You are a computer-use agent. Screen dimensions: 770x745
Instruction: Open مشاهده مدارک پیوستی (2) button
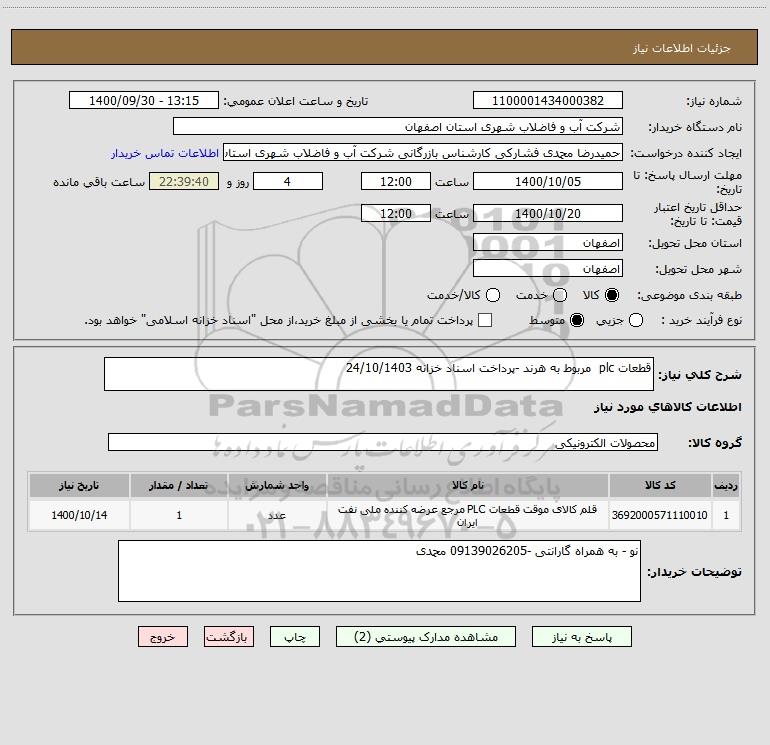(426, 637)
